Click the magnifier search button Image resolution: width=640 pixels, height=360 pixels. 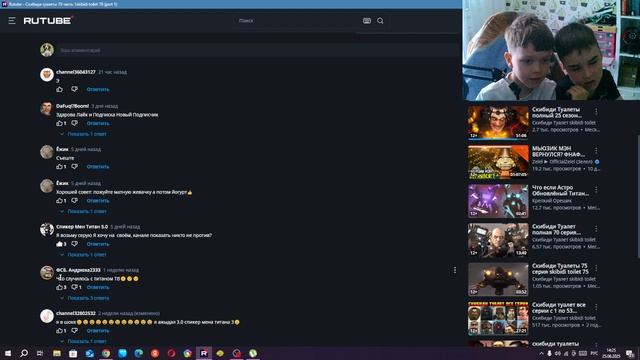pos(380,20)
